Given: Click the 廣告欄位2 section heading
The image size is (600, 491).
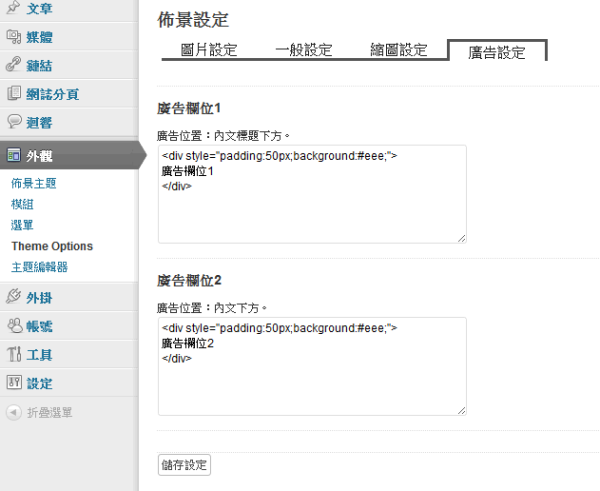Looking at the screenshot, I should pyautogui.click(x=189, y=281).
